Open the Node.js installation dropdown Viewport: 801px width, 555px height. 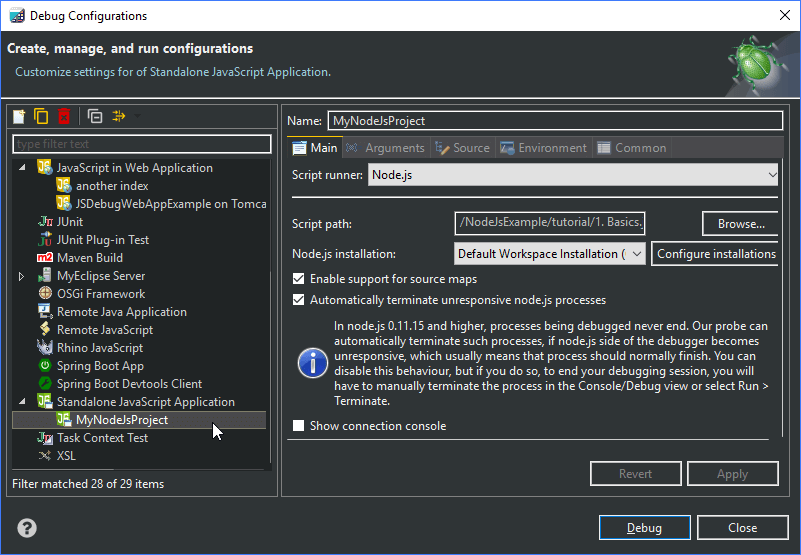click(x=550, y=254)
